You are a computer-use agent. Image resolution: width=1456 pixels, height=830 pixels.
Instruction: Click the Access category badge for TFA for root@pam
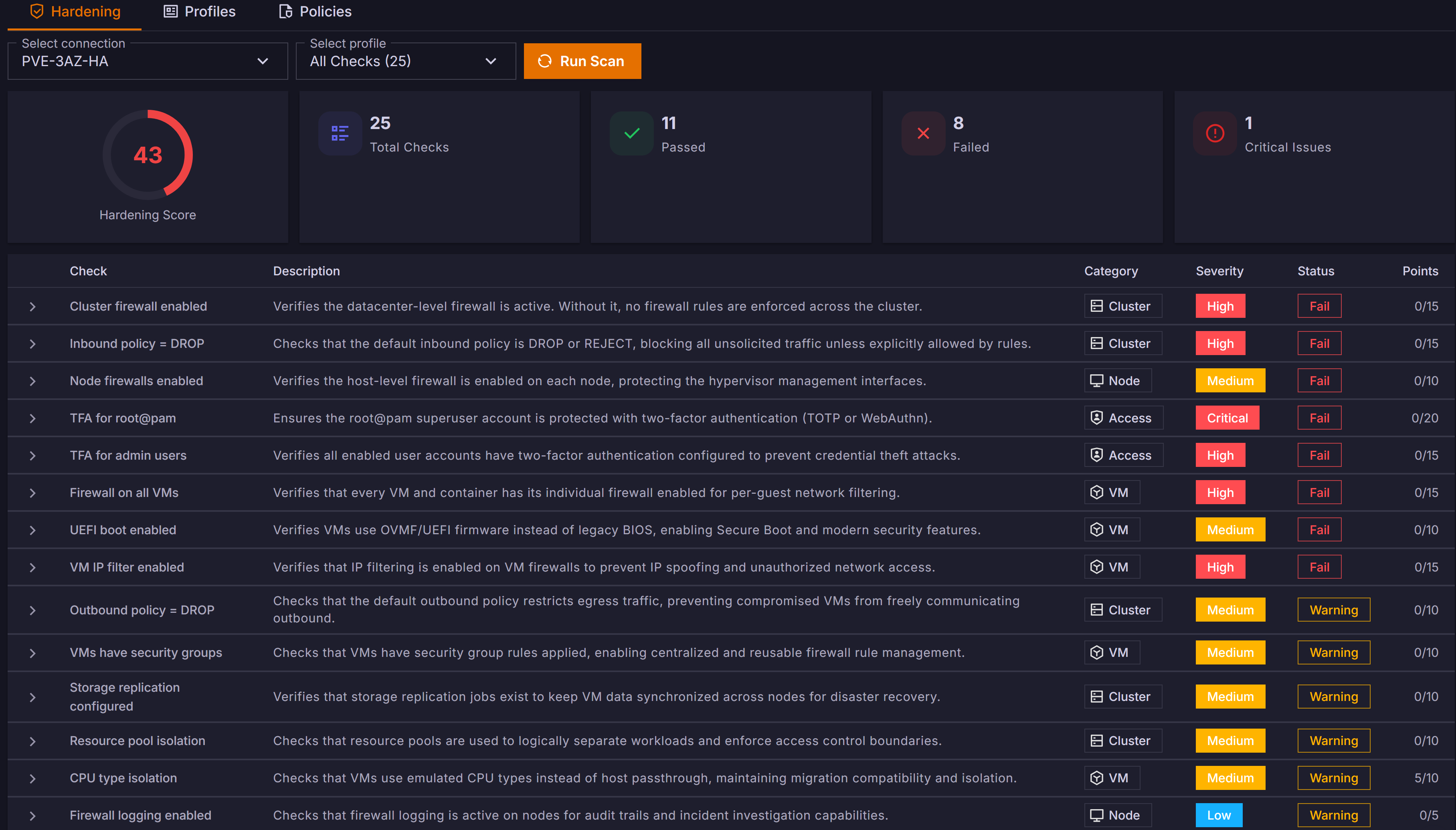1122,418
